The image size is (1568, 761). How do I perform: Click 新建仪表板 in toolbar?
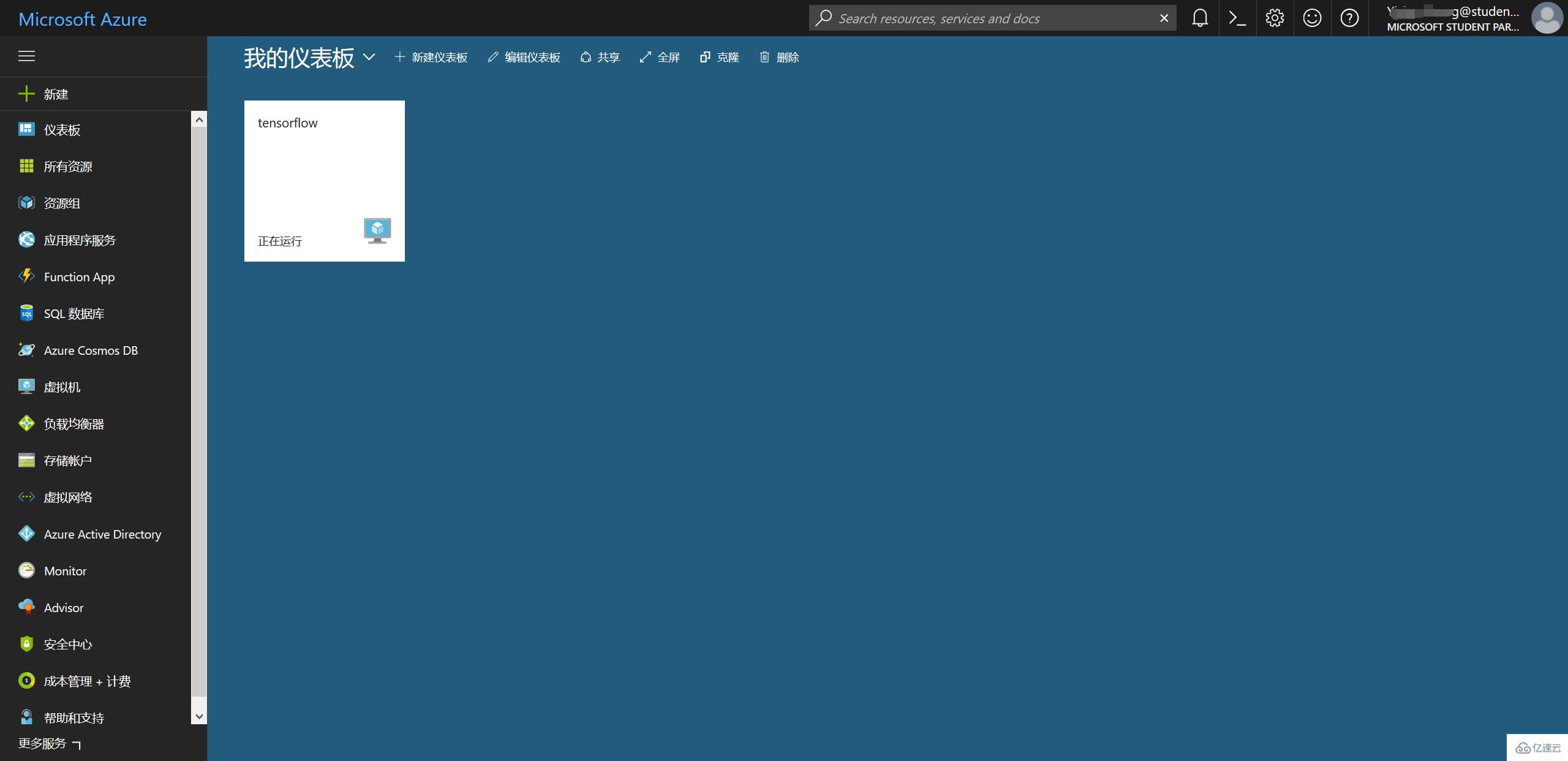pos(431,57)
